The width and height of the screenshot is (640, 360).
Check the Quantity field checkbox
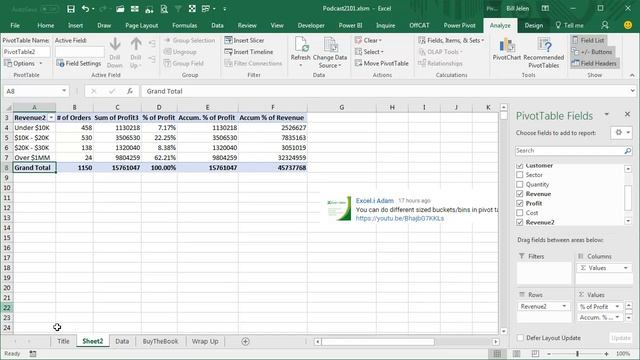[520, 184]
